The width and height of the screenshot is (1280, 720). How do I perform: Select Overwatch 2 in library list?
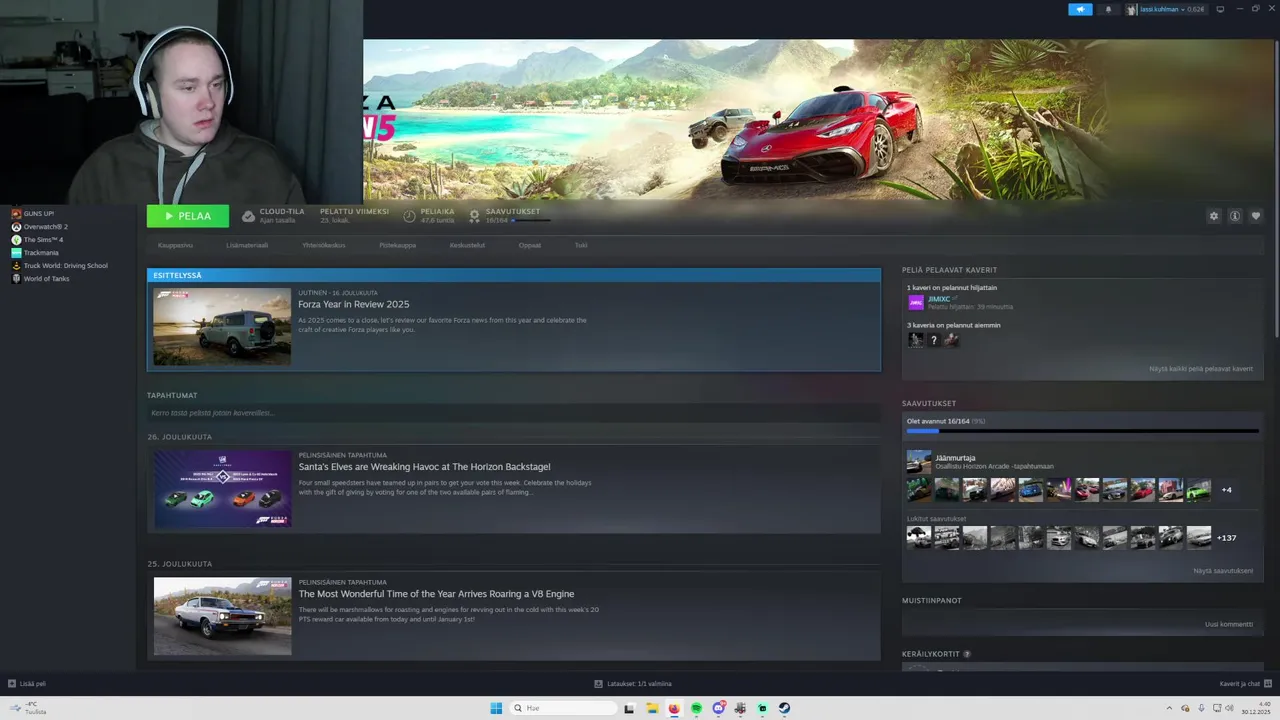point(39,227)
